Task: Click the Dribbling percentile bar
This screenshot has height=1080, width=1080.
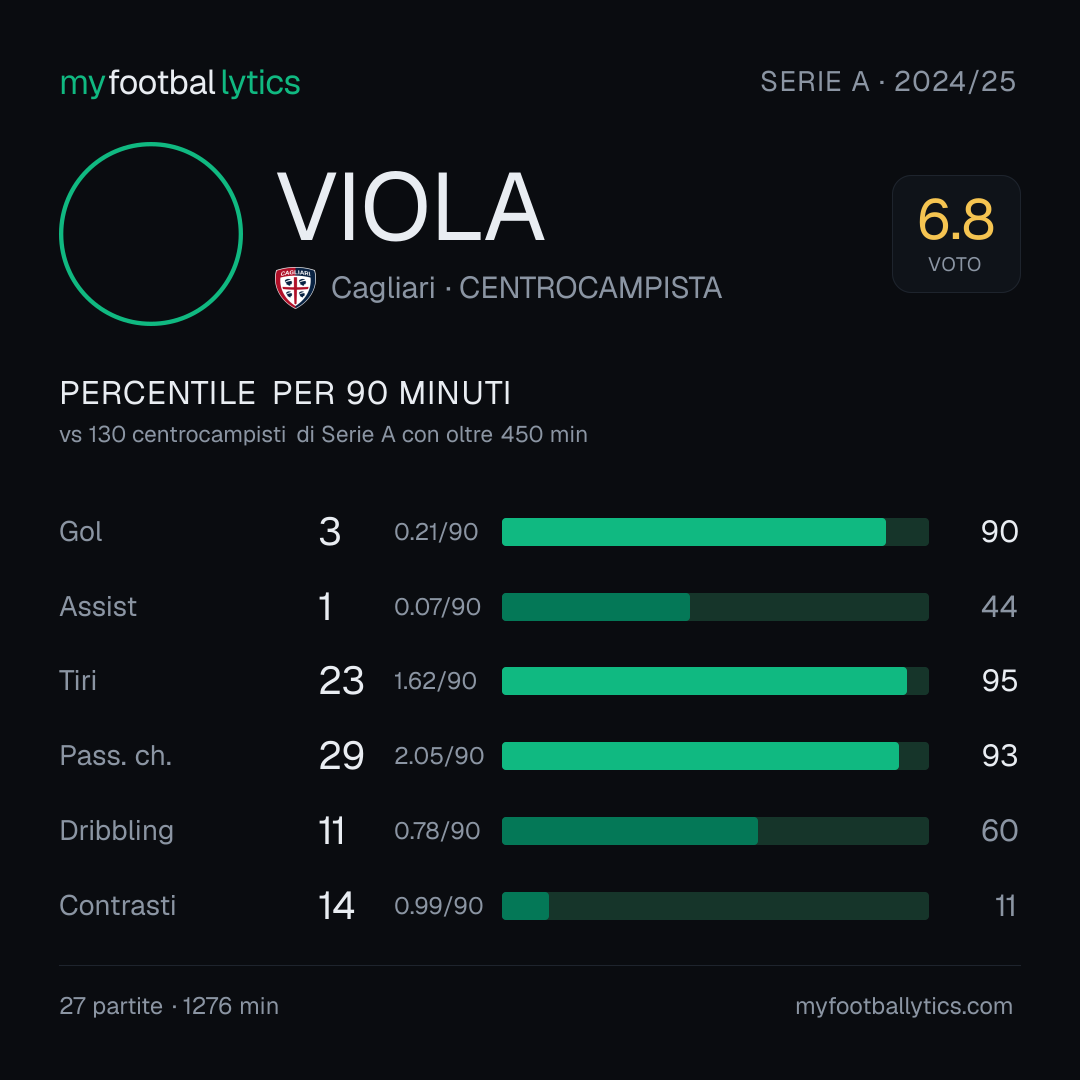Action: point(715,831)
